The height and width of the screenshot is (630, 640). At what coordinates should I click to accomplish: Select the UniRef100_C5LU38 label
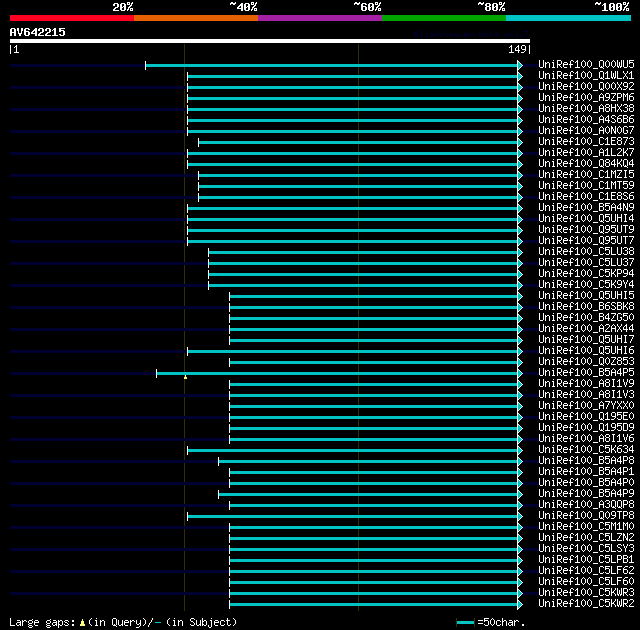pos(586,252)
